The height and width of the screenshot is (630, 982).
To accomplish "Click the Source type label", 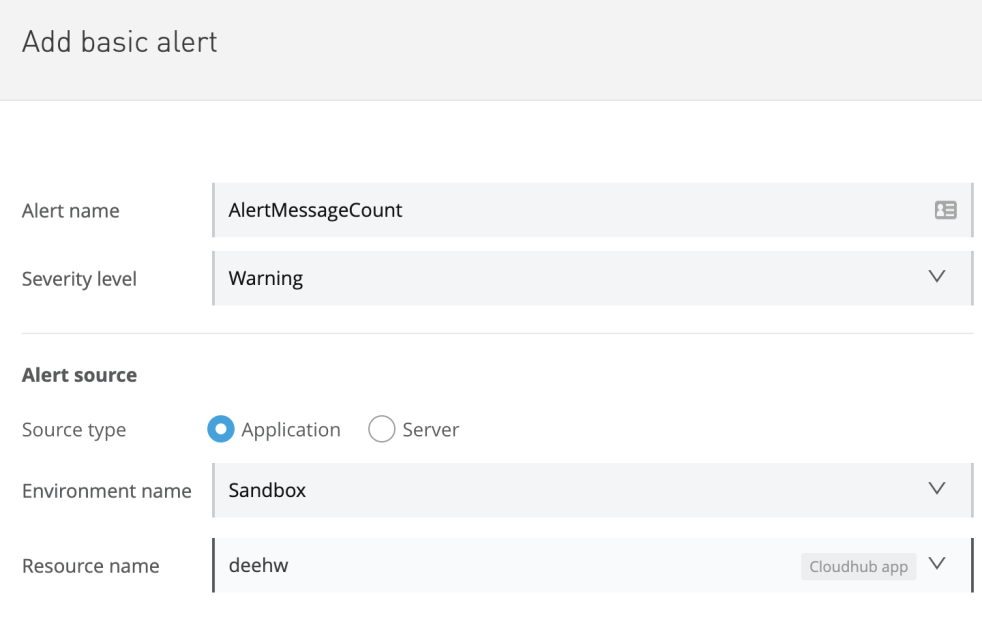I will pyautogui.click(x=73, y=429).
